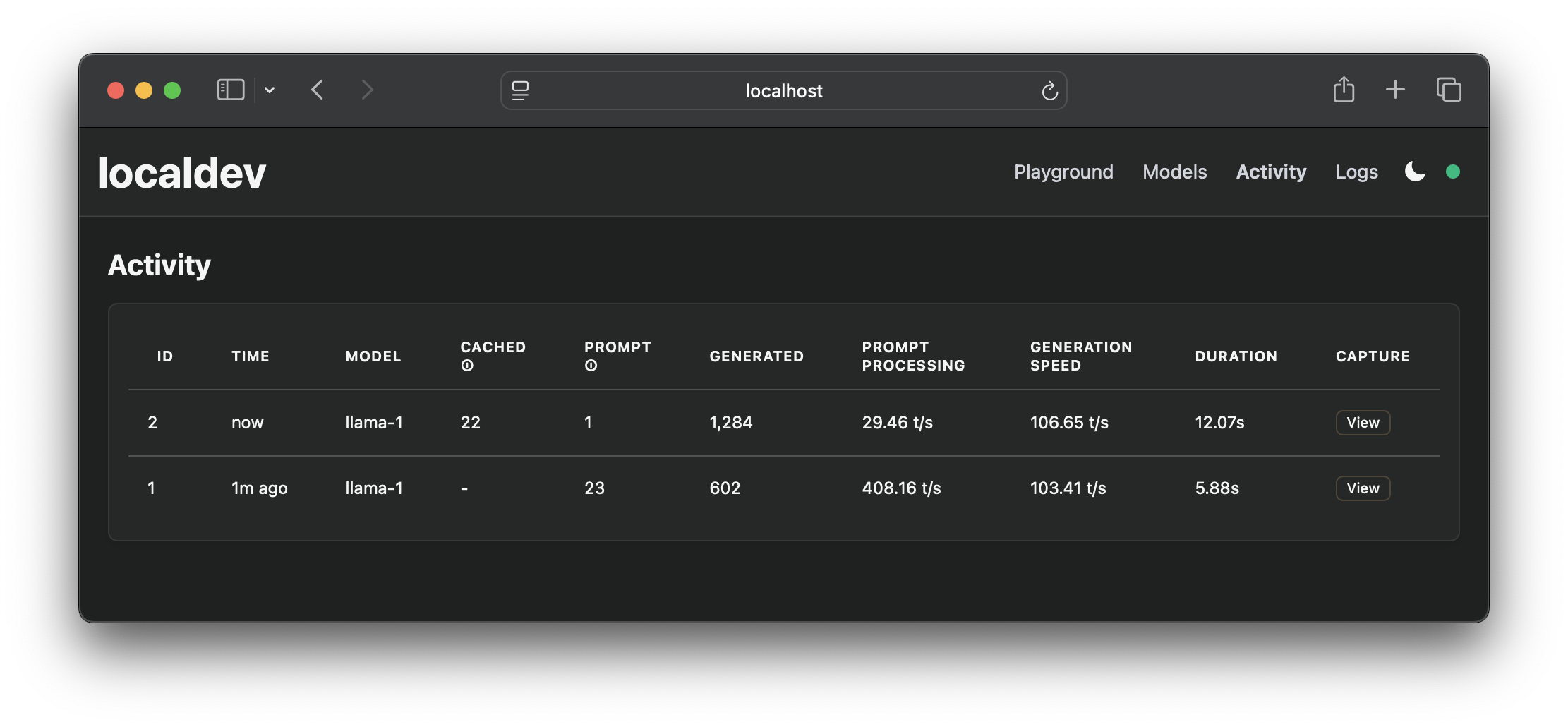
Task: Click the Cached column info icon
Action: (467, 366)
